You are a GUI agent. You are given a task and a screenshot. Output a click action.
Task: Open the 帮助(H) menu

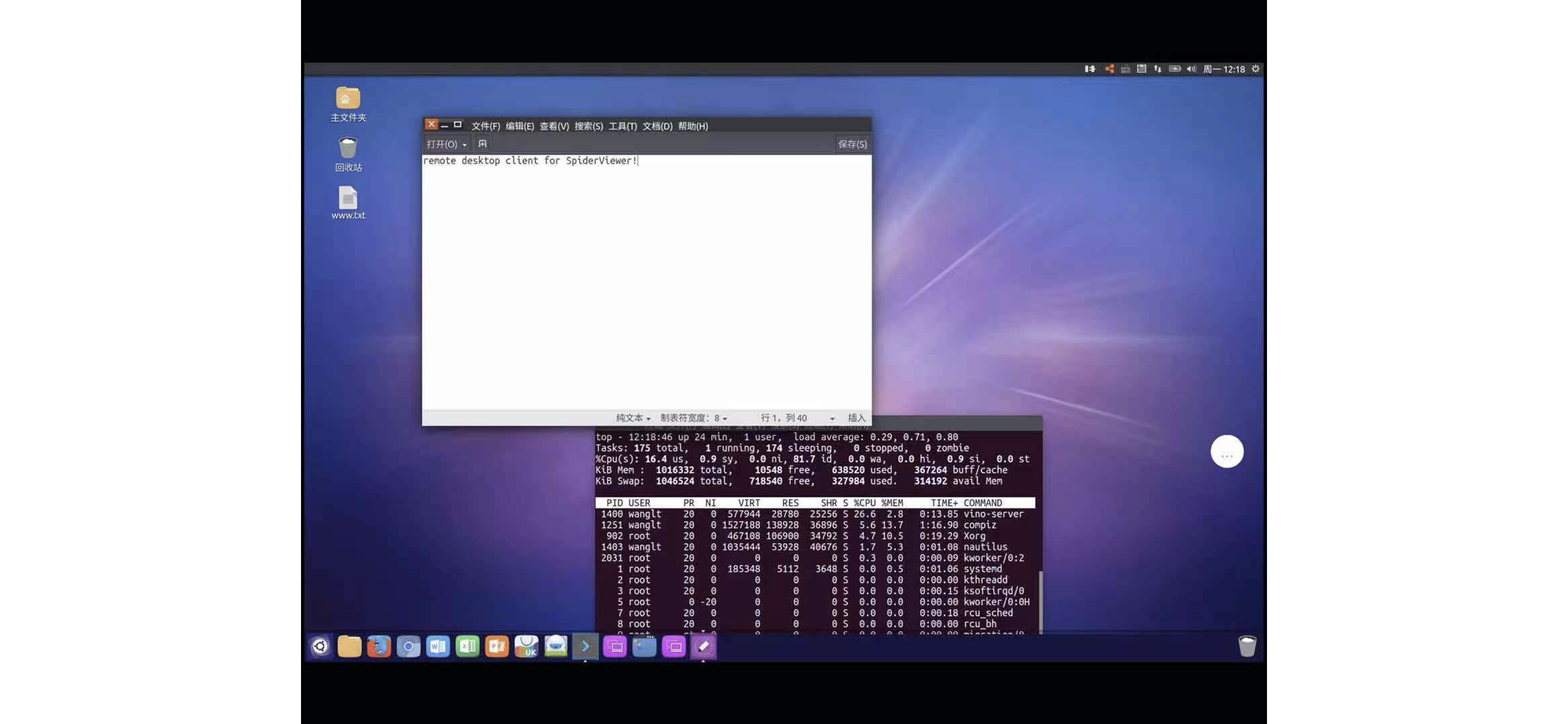[692, 126]
